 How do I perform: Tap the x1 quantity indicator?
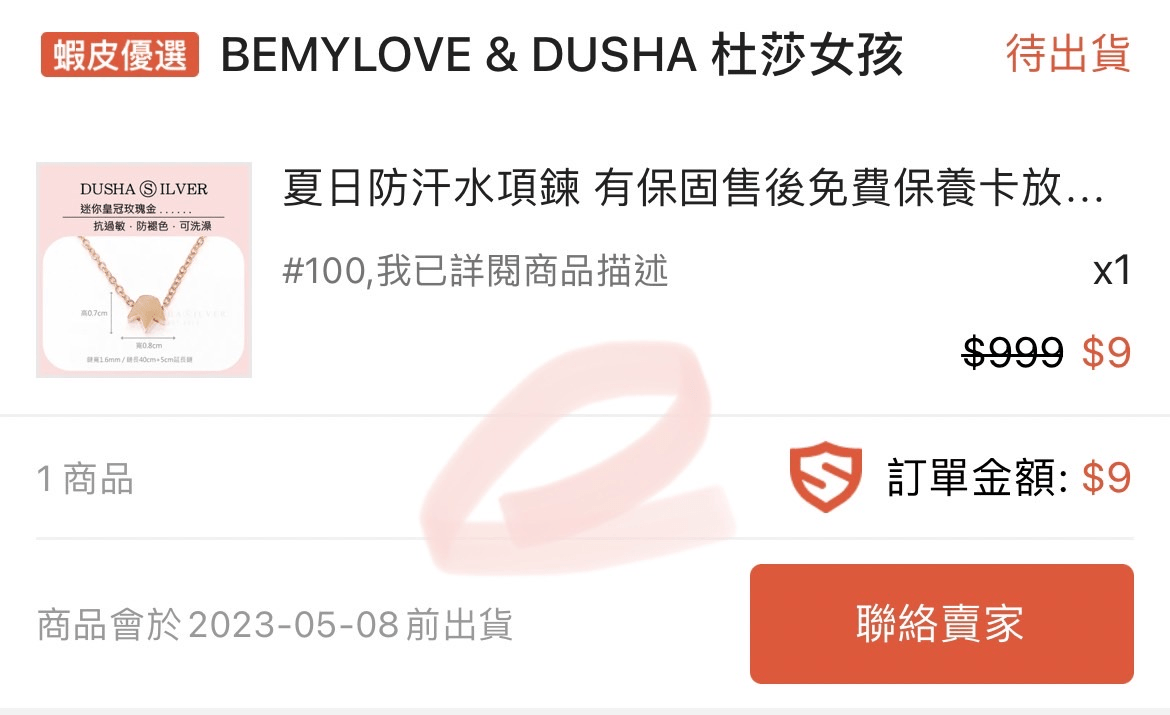(1112, 271)
